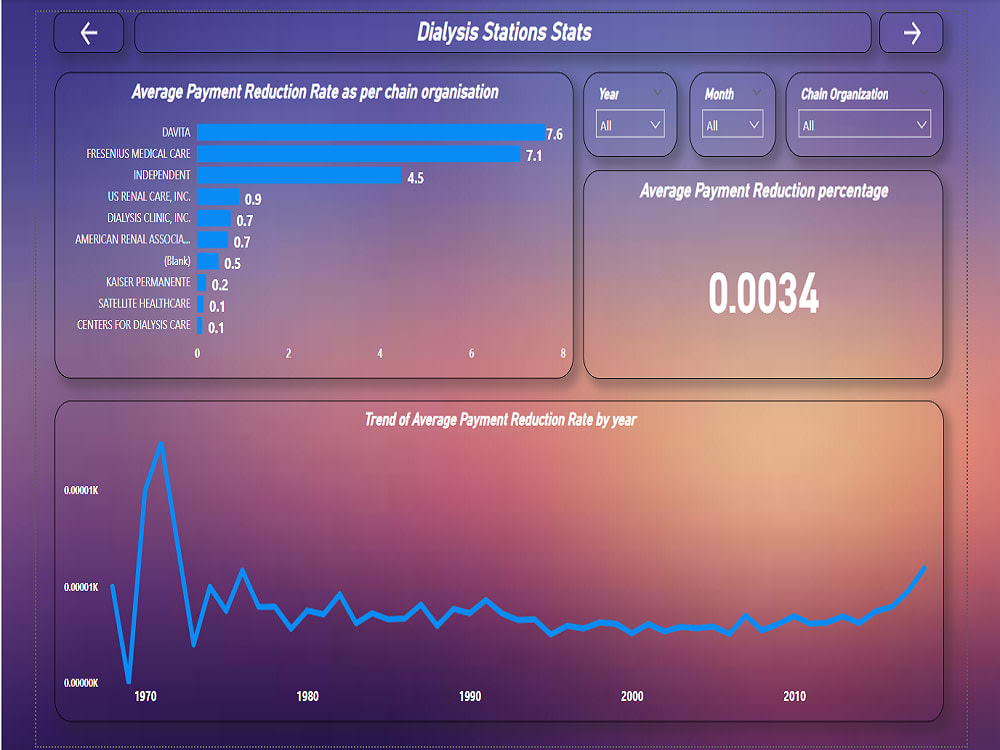Expand the Chain Organization dropdown

tap(864, 124)
